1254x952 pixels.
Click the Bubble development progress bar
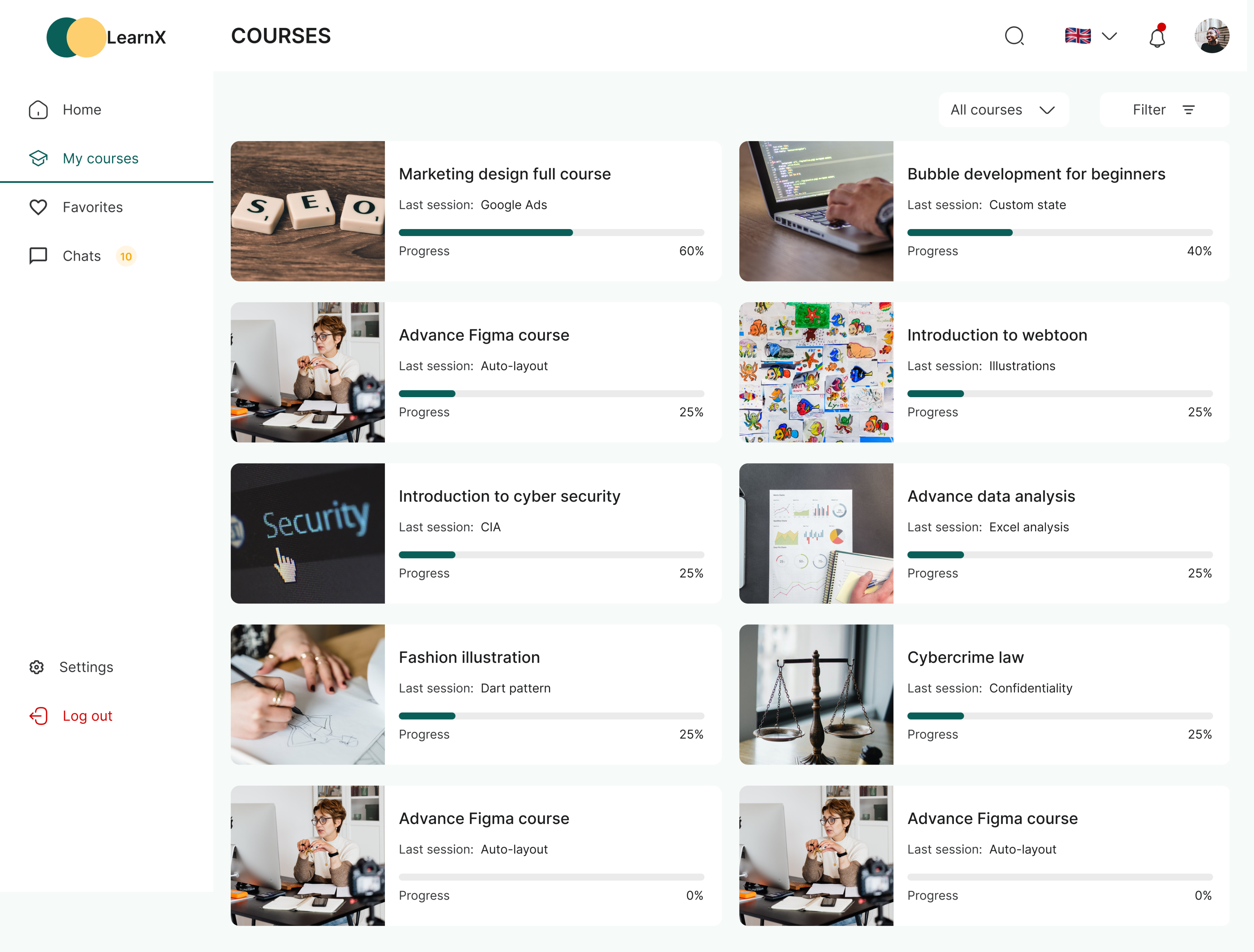click(1059, 232)
